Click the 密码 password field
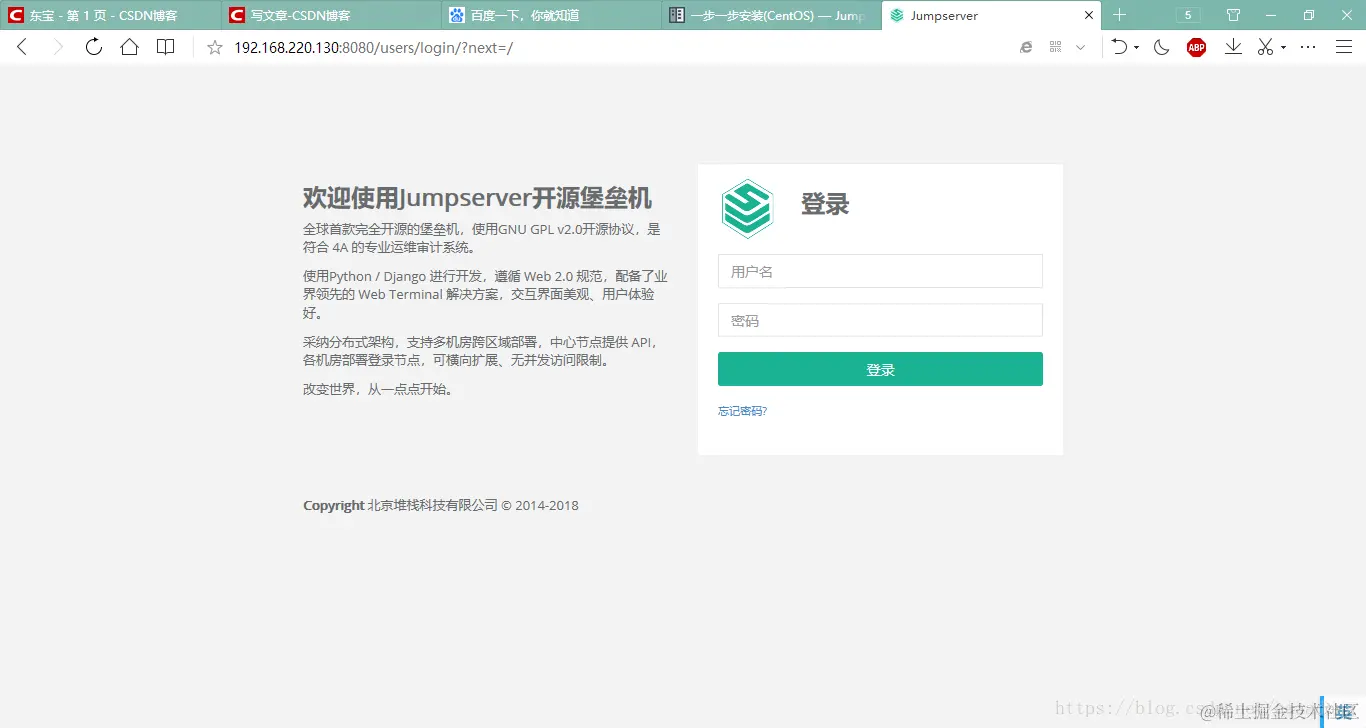 coord(880,320)
